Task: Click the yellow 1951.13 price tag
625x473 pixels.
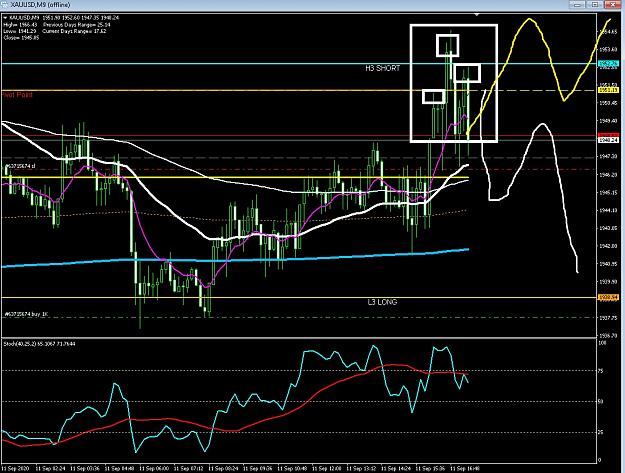Action: pyautogui.click(x=608, y=90)
